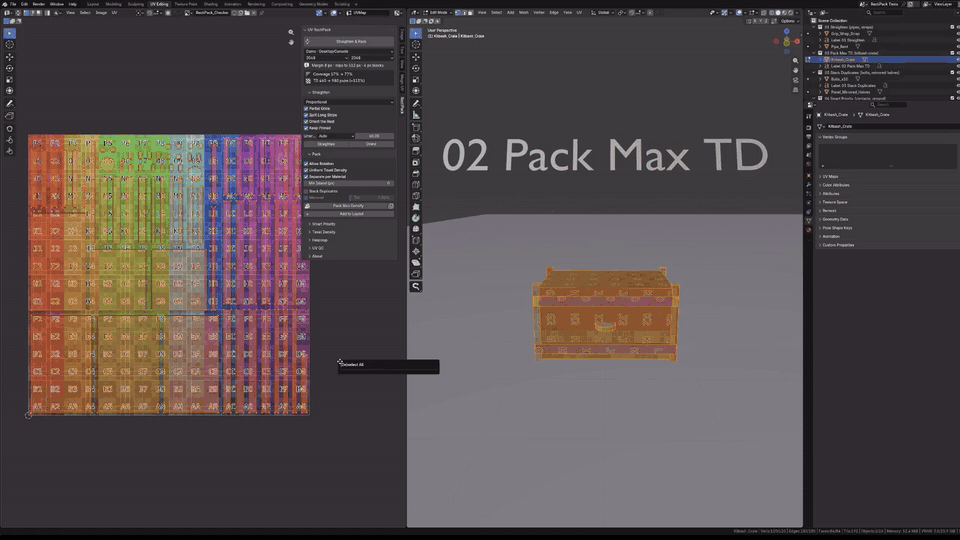This screenshot has height=540, width=960.
Task: Click the viewport zoom magnifier icon
Action: tap(795, 61)
